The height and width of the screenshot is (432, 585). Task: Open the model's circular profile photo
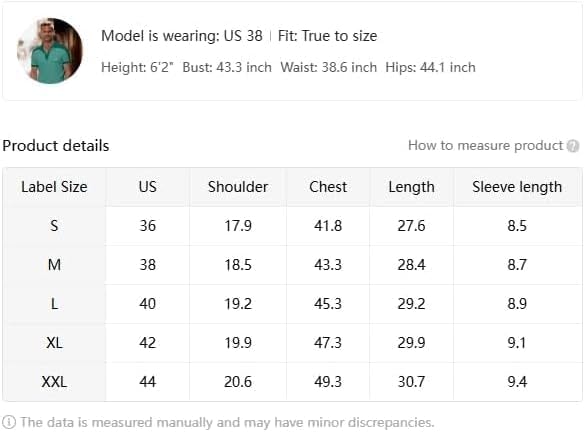[50, 51]
